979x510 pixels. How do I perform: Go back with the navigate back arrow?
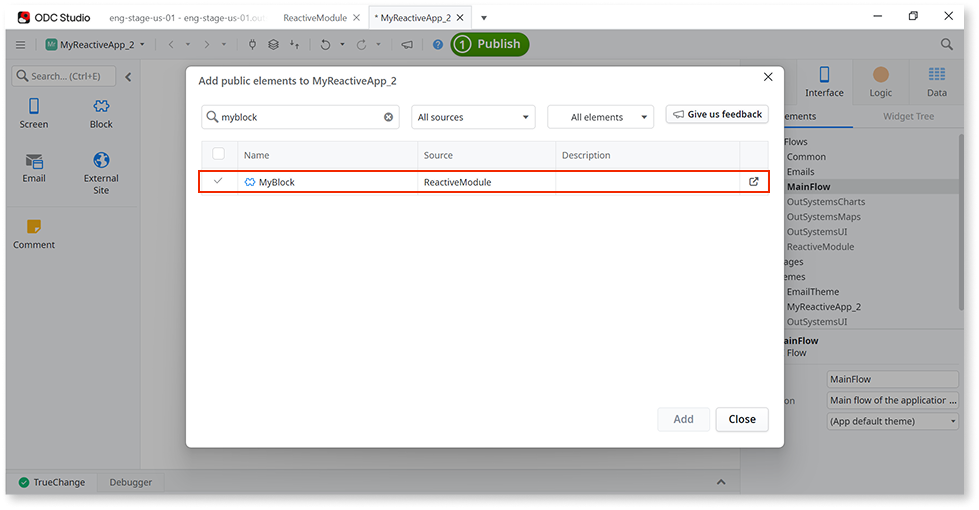pyautogui.click(x=171, y=44)
